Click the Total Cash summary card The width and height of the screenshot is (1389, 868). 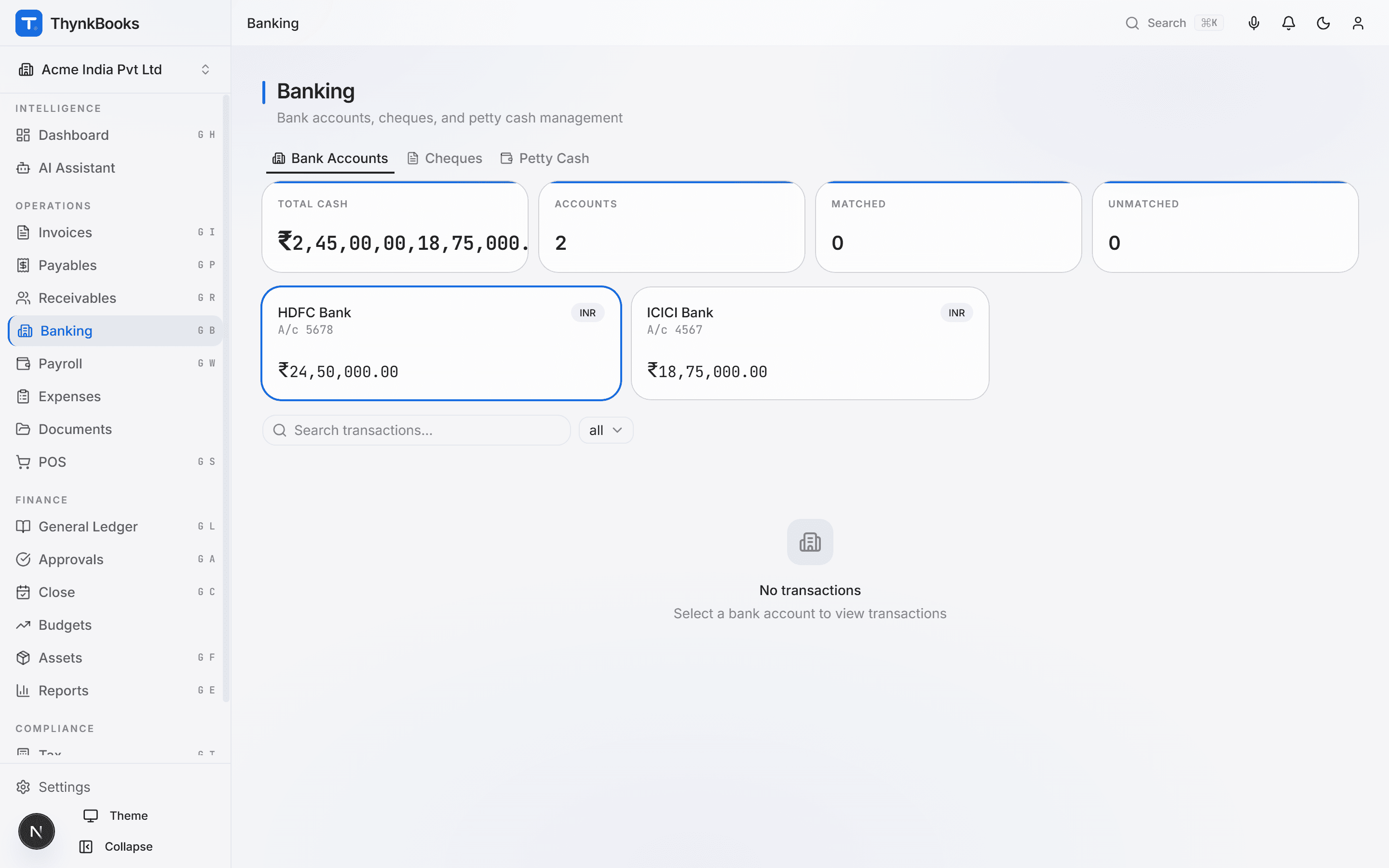[x=395, y=227]
